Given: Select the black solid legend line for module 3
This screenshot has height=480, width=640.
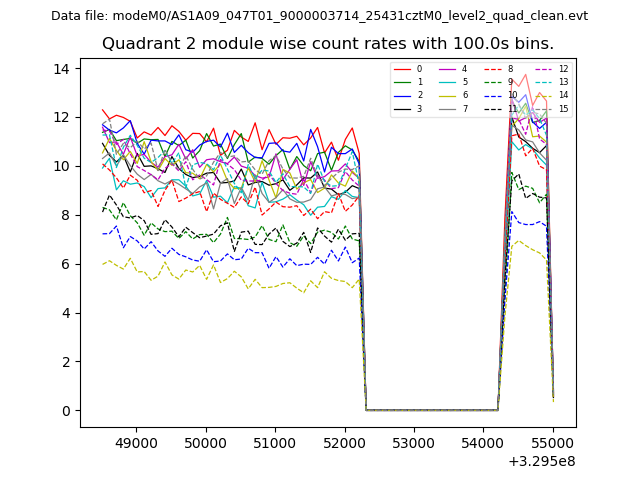Looking at the screenshot, I should click(x=401, y=108).
